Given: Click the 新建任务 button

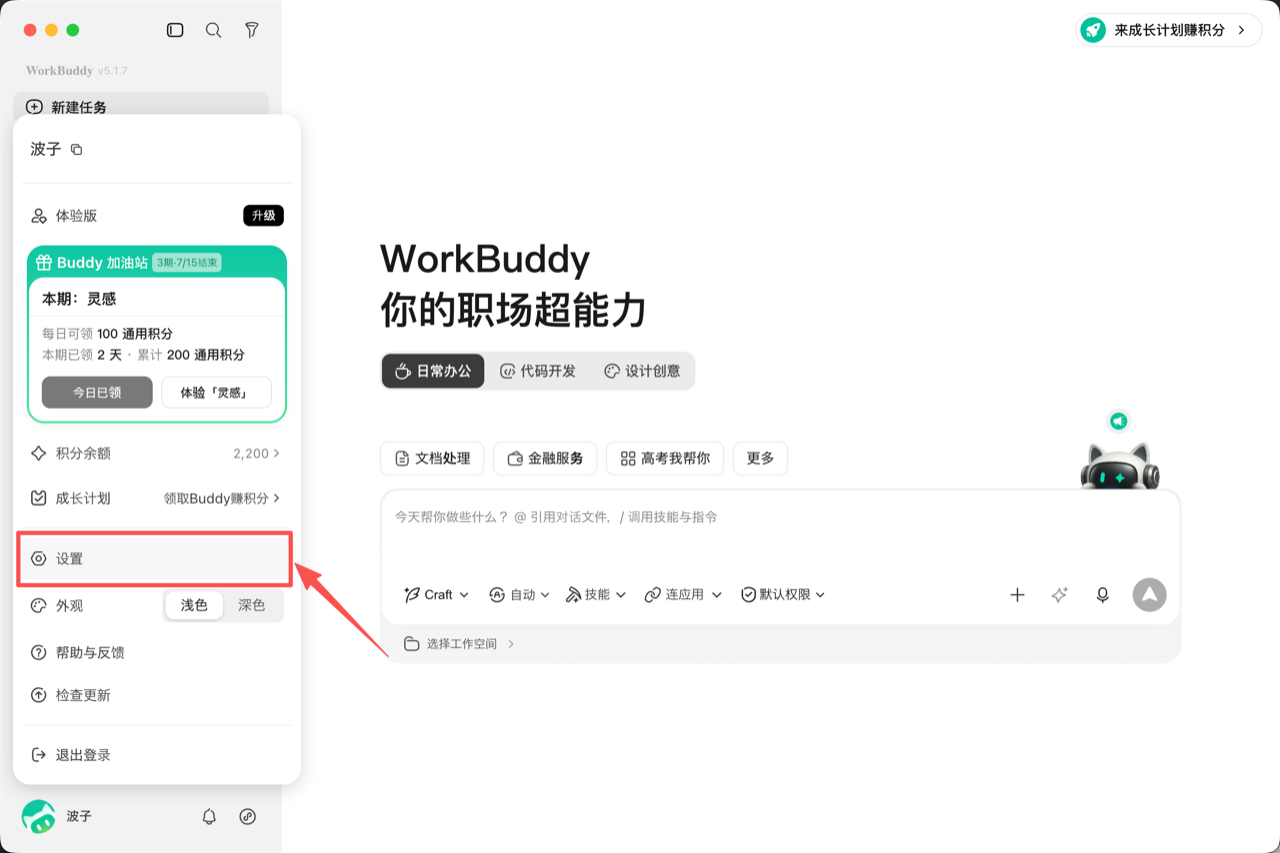Looking at the screenshot, I should click(141, 107).
